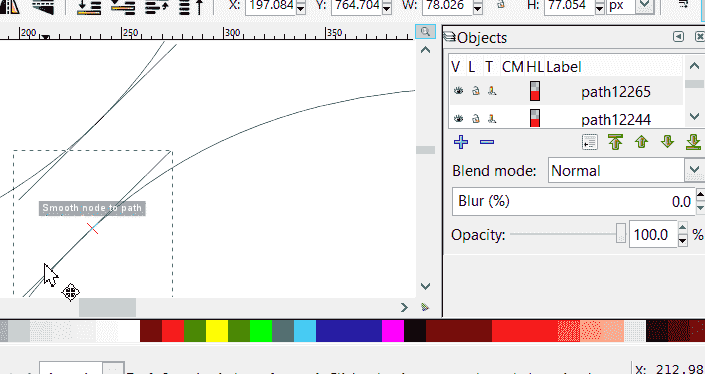Viewport: 705px width, 374px height.
Task: Pick the yellow color swatch
Action: pos(217,331)
